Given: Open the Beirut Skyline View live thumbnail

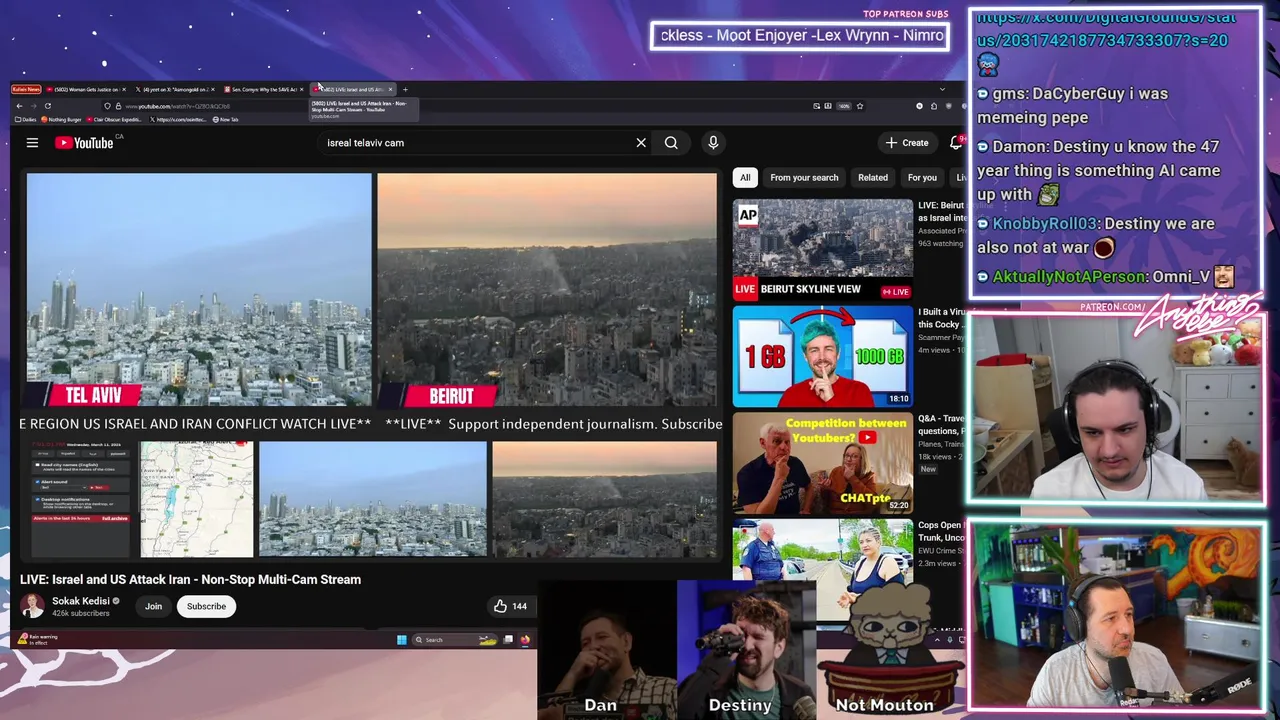Looking at the screenshot, I should pyautogui.click(x=823, y=250).
